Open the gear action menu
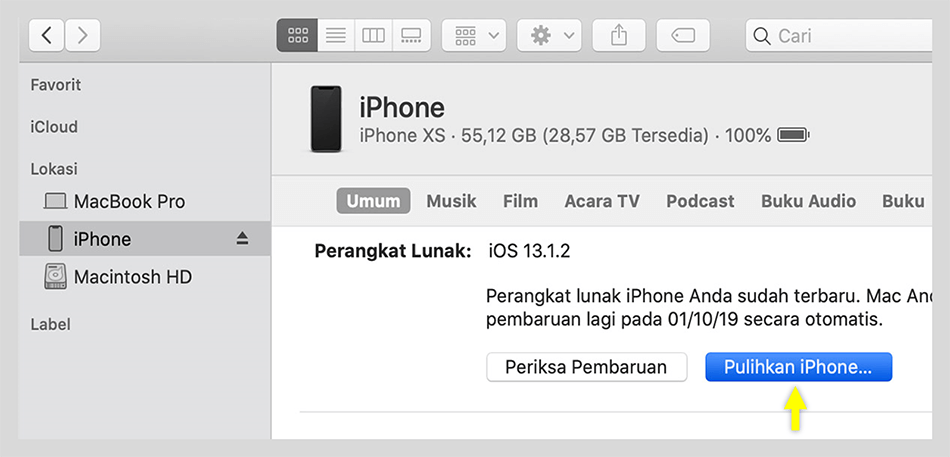Screen dimensions: 950x457 pos(549,36)
